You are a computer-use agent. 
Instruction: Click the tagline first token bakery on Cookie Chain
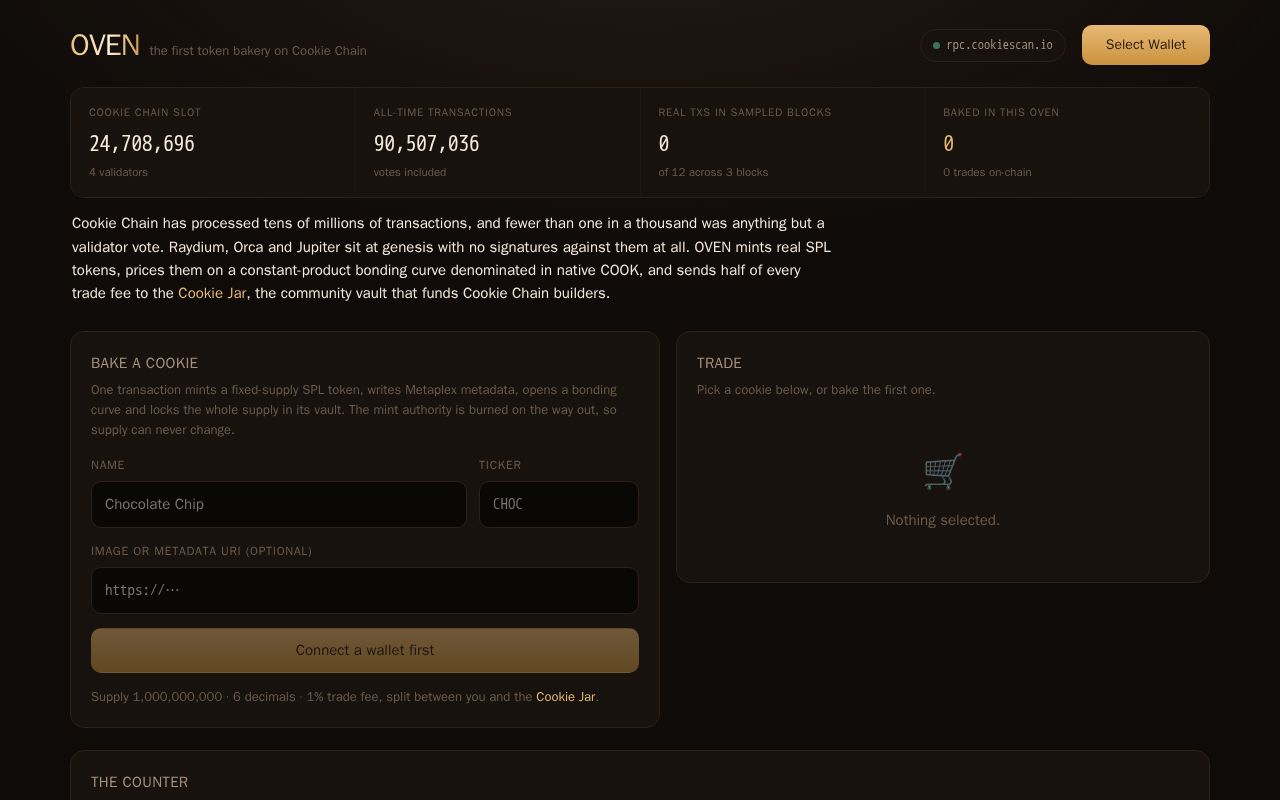pyautogui.click(x=258, y=51)
